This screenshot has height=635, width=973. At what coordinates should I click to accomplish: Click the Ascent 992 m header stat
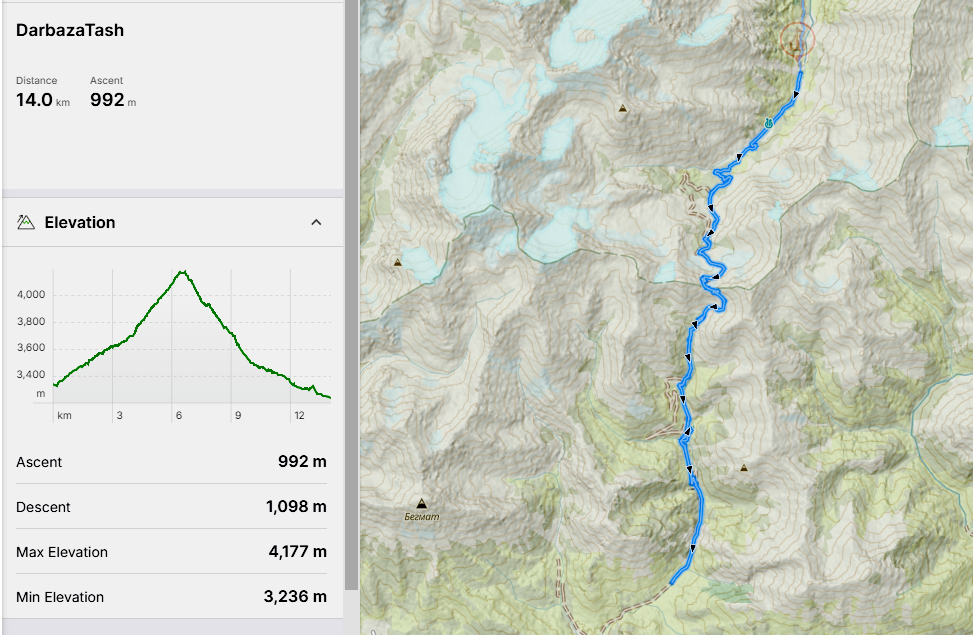coord(112,92)
